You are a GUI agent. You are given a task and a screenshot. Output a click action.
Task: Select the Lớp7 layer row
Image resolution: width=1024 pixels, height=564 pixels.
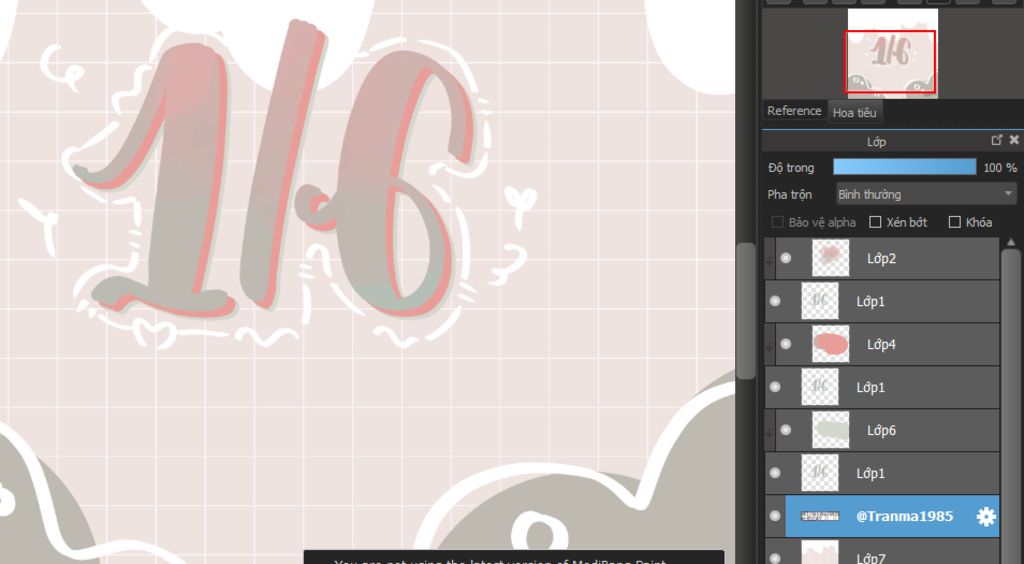click(x=882, y=552)
